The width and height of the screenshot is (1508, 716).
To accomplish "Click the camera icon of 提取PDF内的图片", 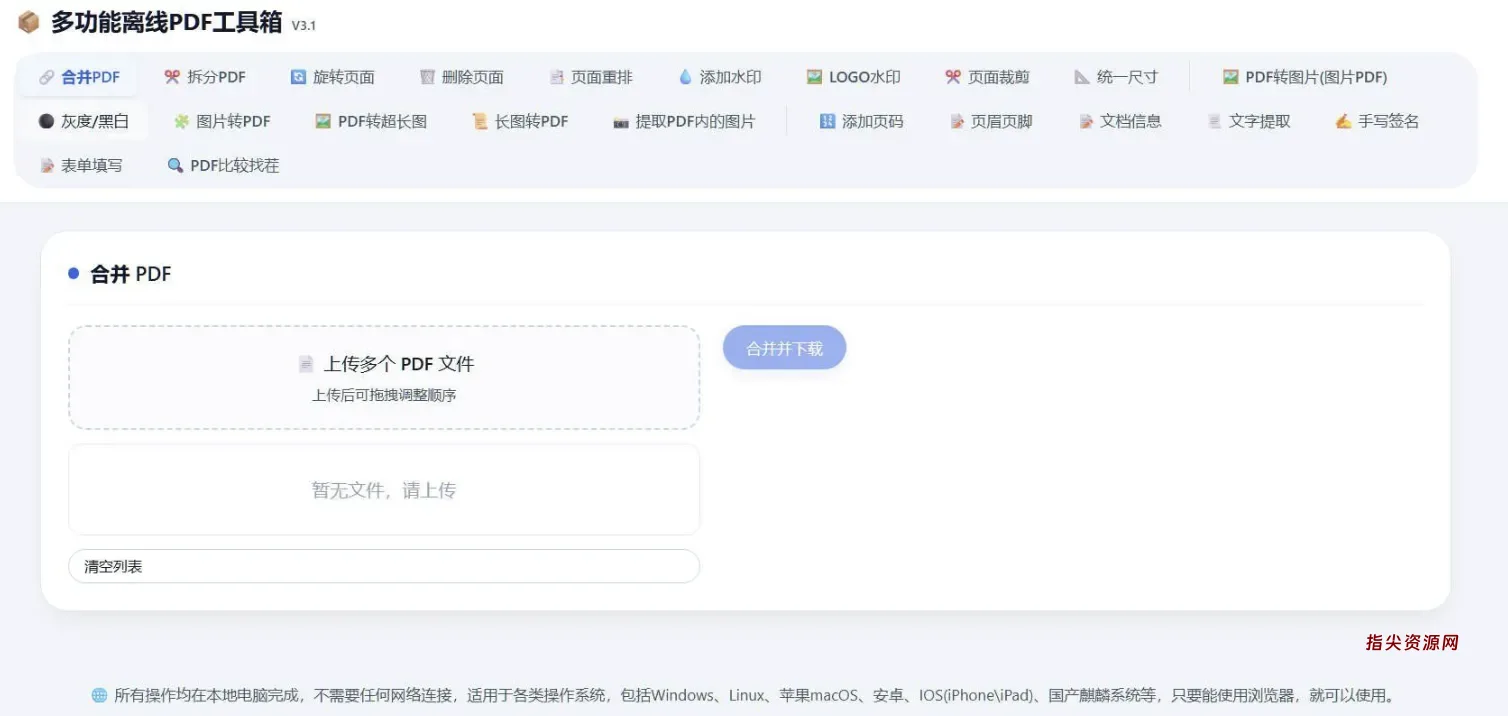I will (x=621, y=121).
